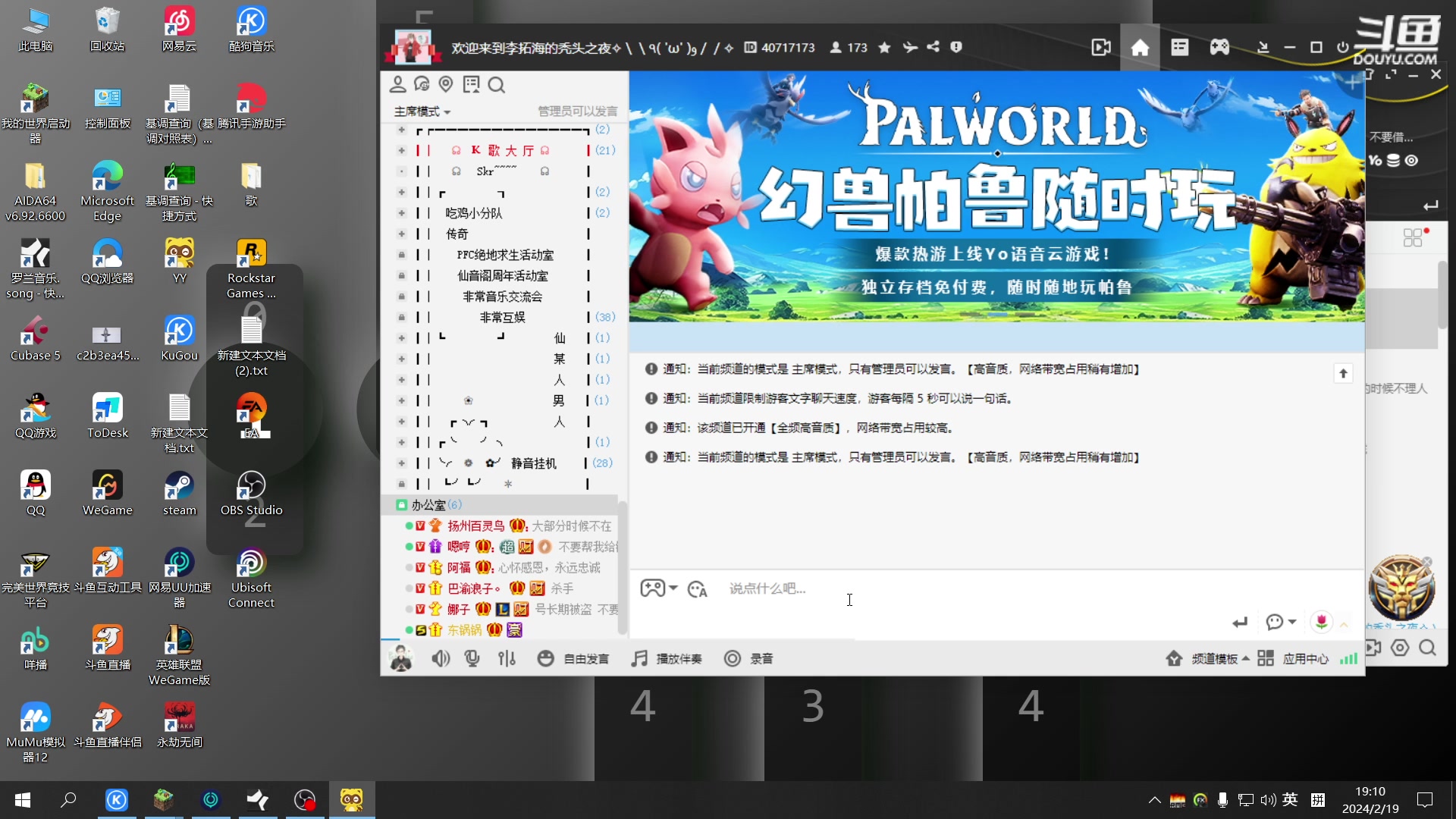Open the member search magnifier icon
1456x819 pixels.
(x=497, y=84)
